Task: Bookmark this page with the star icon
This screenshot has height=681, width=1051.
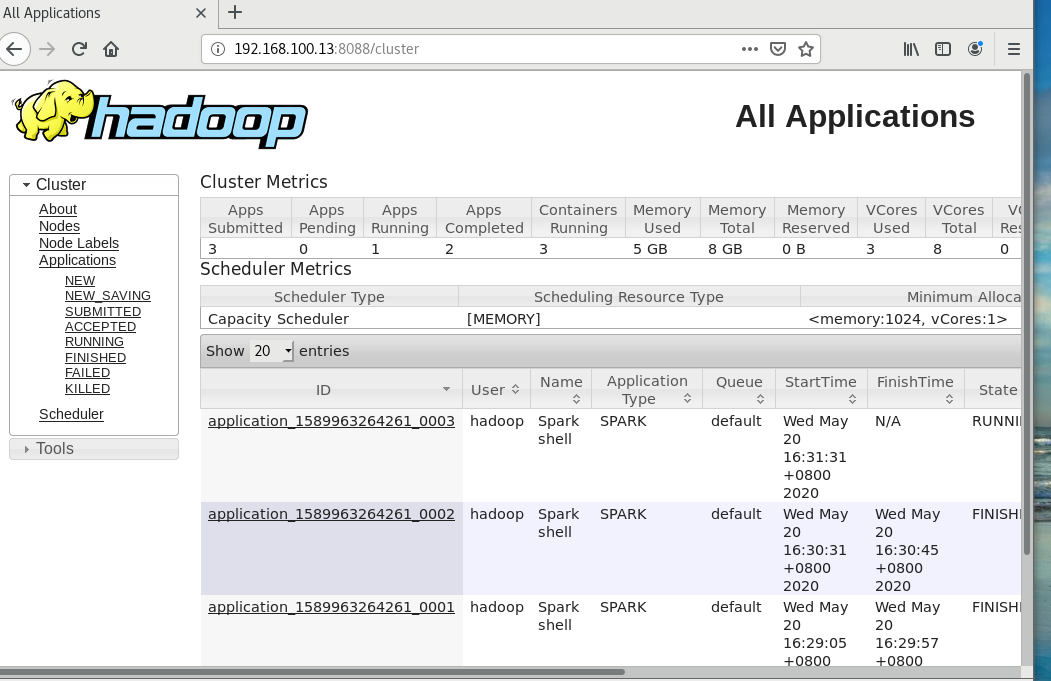Action: point(806,49)
